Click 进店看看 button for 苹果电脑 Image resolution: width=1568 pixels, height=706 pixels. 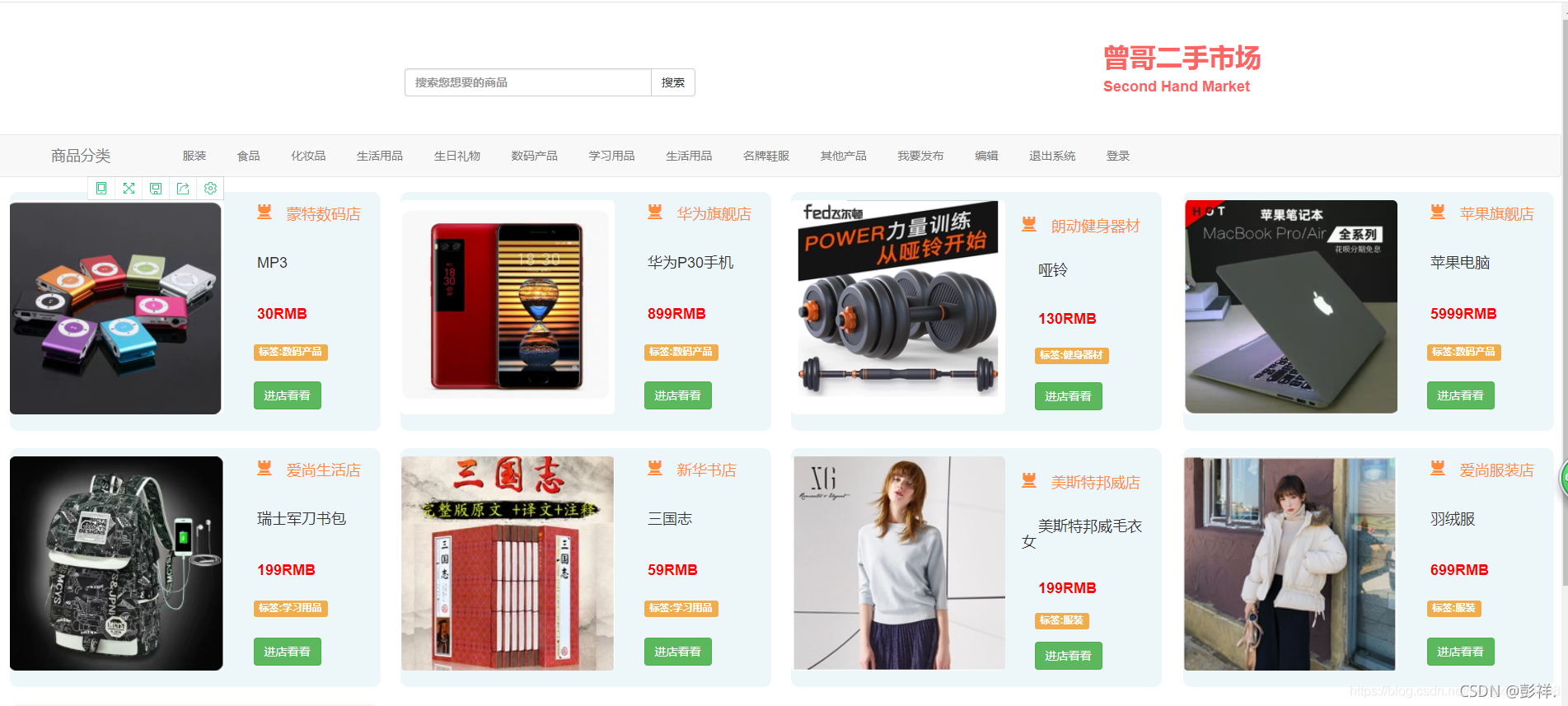tap(1460, 395)
